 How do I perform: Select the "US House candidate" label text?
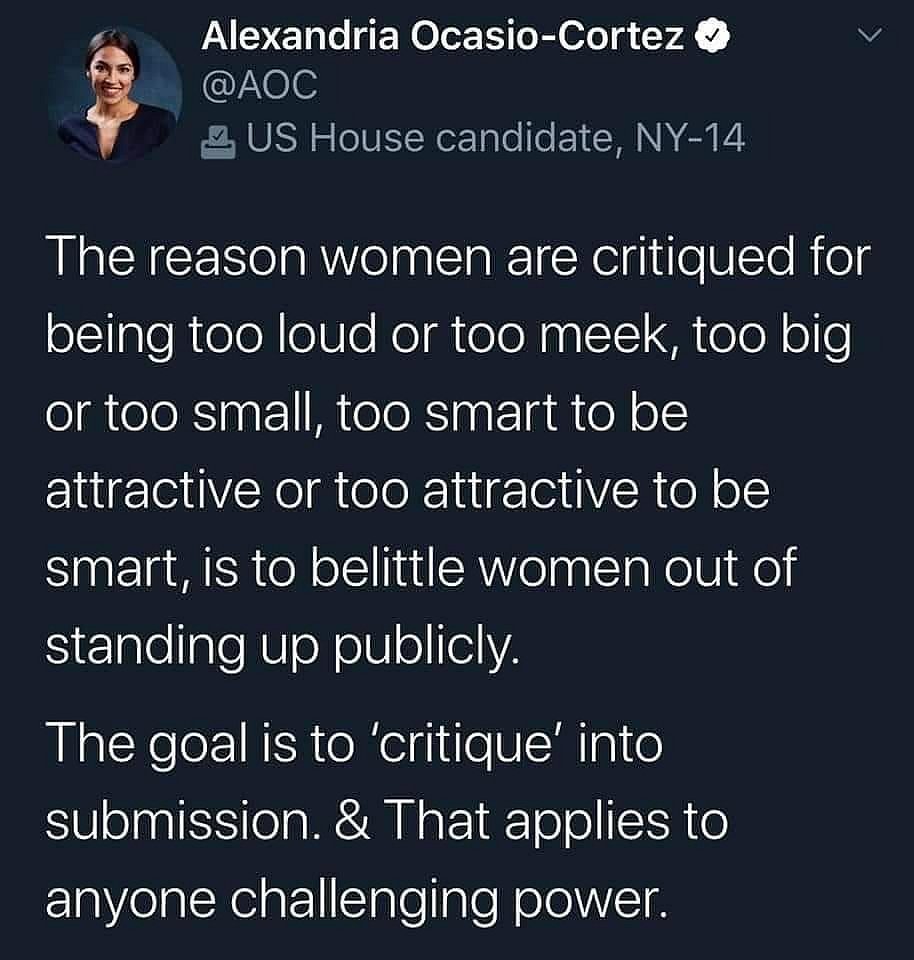click(430, 137)
